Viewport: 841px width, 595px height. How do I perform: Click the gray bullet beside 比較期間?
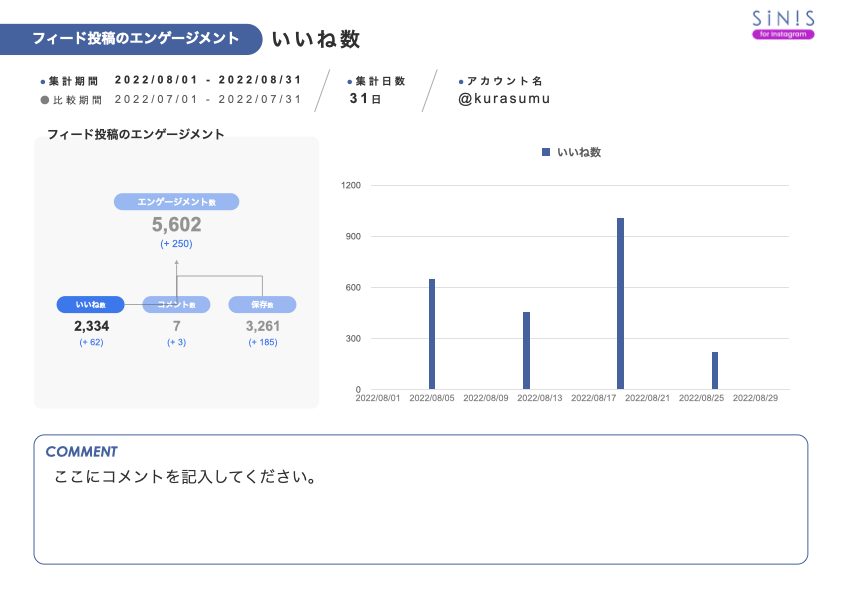tap(41, 99)
